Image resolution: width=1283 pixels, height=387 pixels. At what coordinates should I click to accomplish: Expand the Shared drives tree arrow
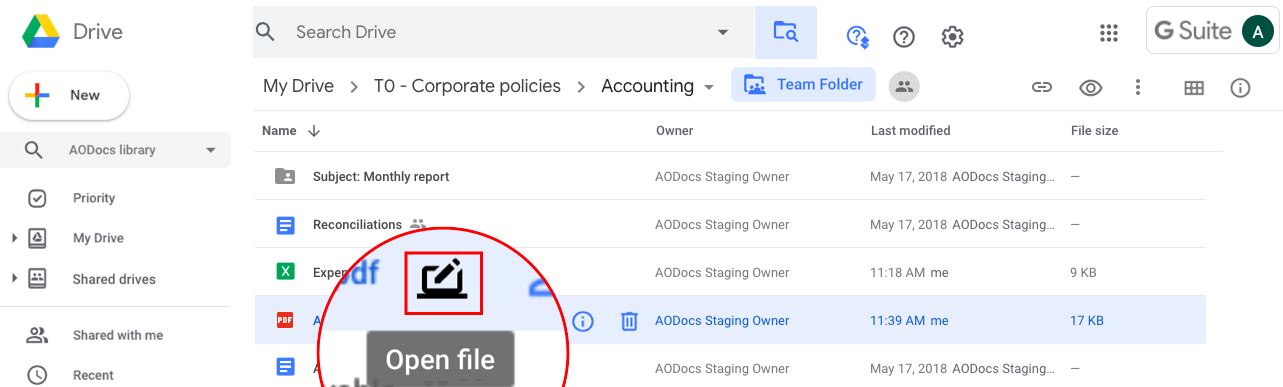coord(14,278)
